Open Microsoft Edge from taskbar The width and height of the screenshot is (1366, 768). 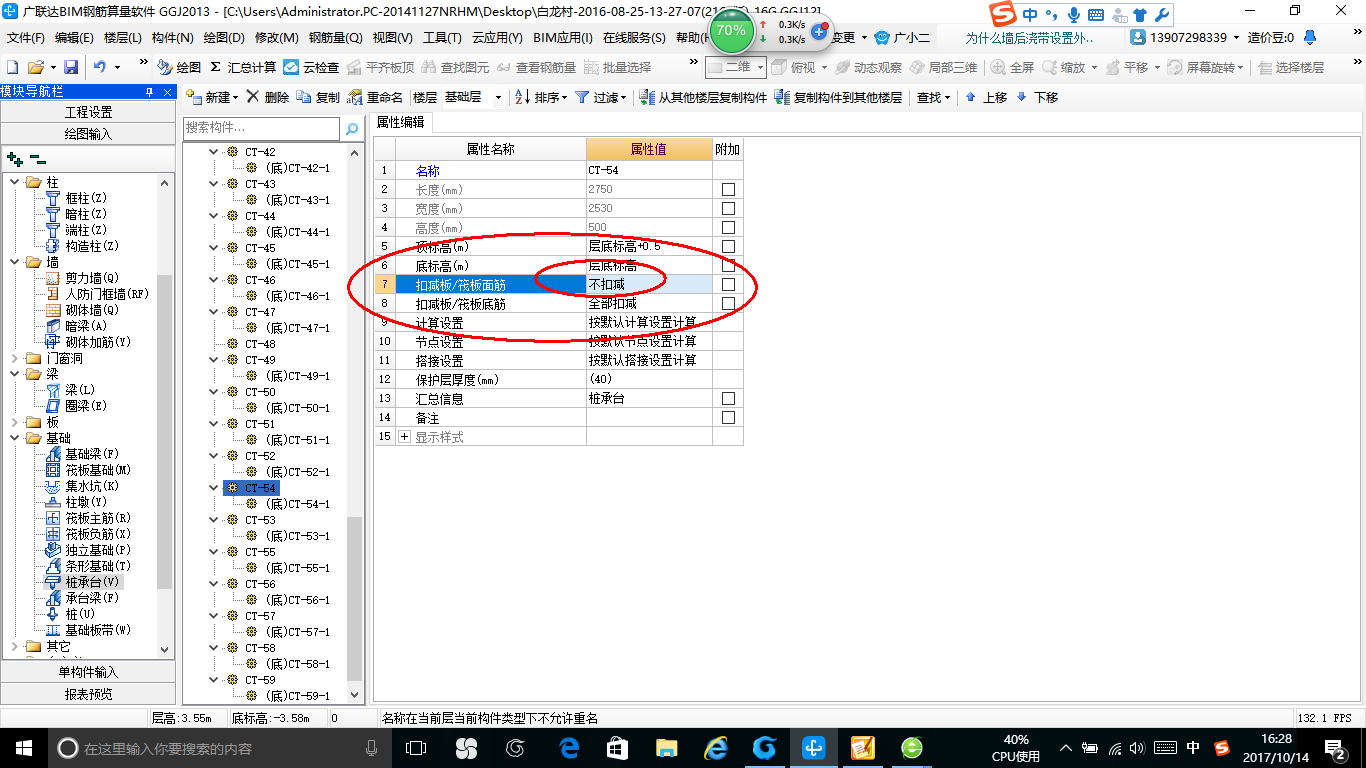570,748
